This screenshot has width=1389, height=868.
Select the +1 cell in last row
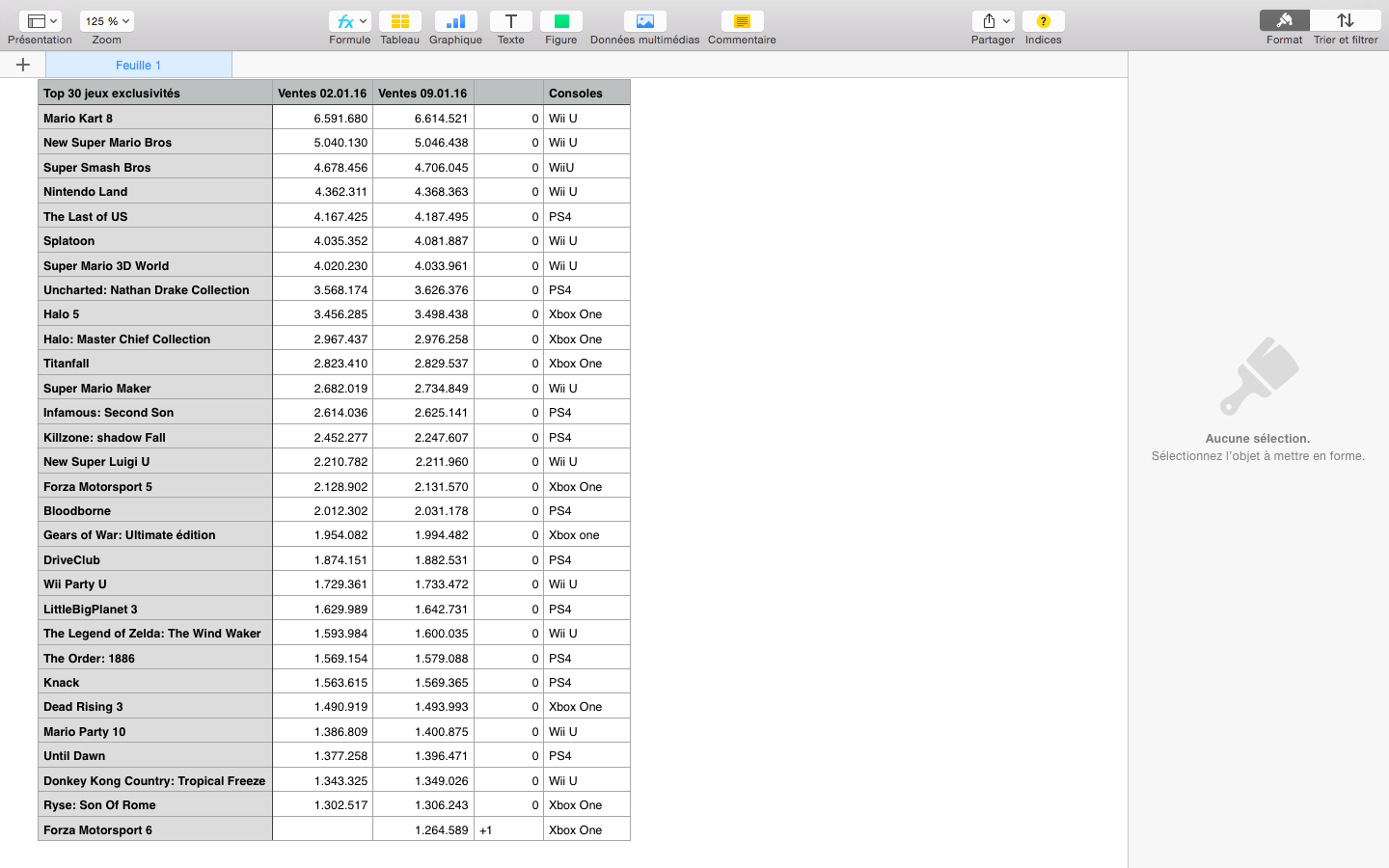508,829
